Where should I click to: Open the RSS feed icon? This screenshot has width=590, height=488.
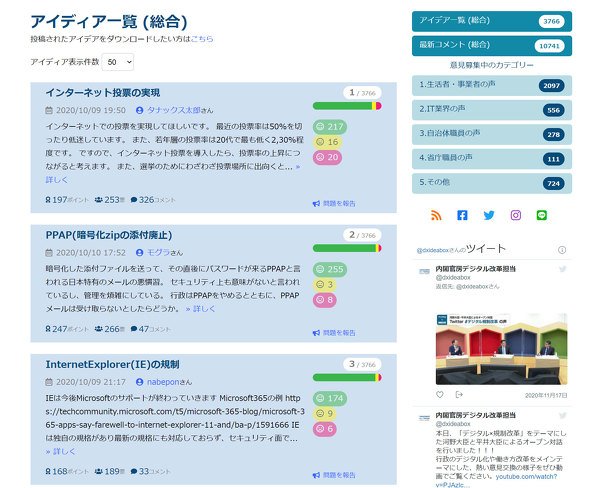click(436, 215)
